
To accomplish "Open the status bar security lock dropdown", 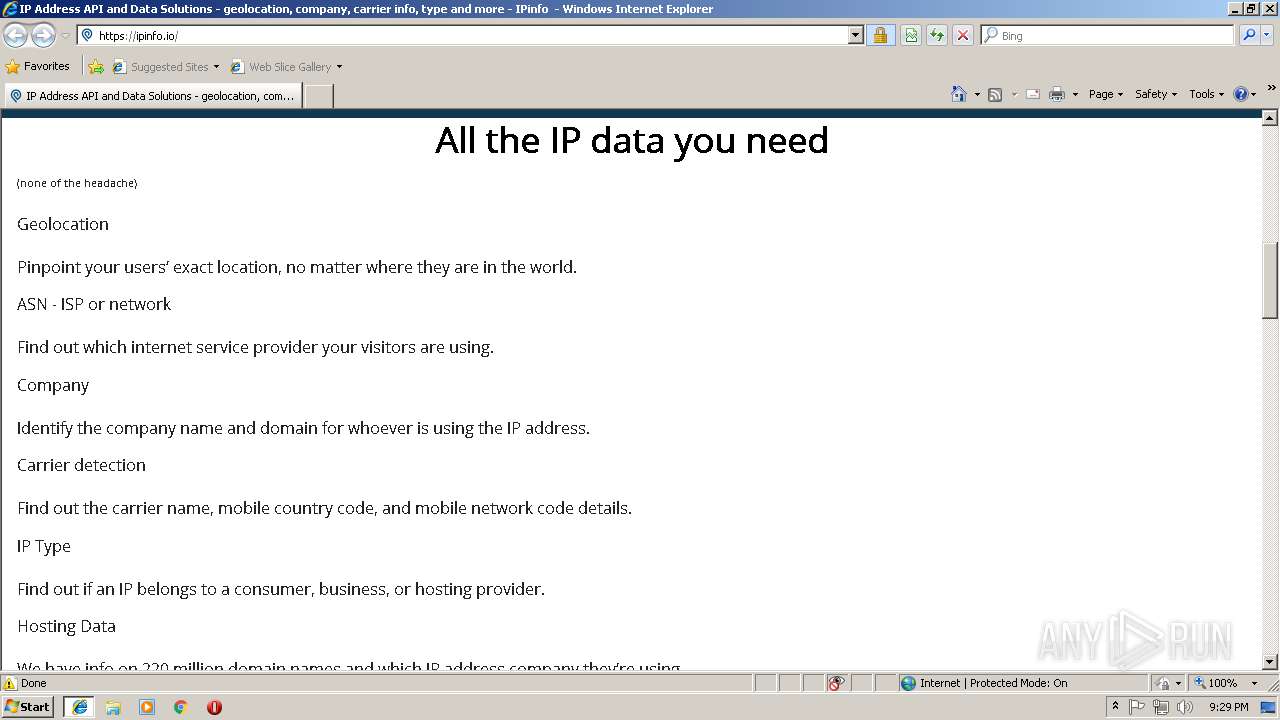I will [x=1168, y=683].
